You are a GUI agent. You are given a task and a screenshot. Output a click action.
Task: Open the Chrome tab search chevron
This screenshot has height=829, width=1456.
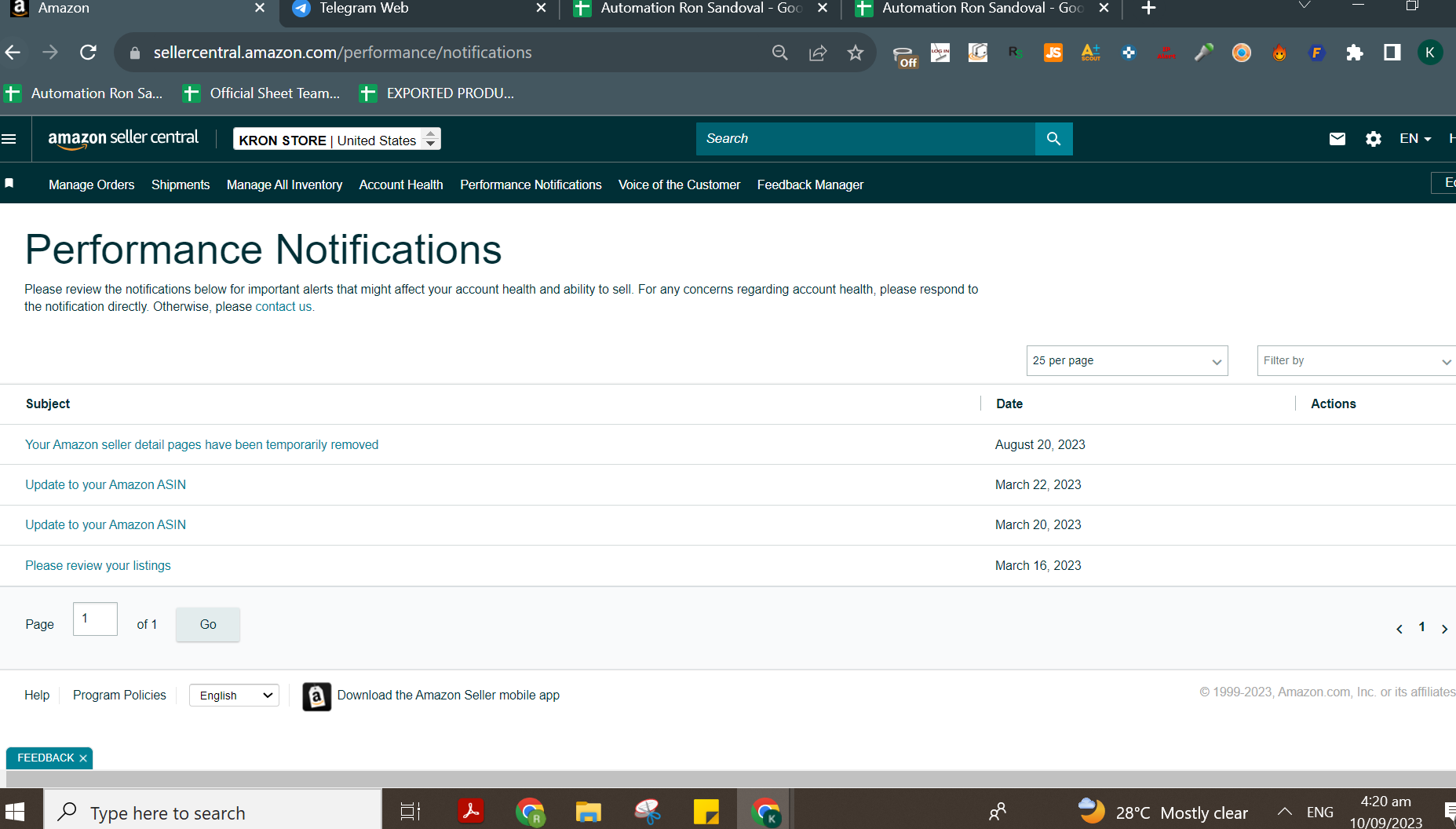1304,6
